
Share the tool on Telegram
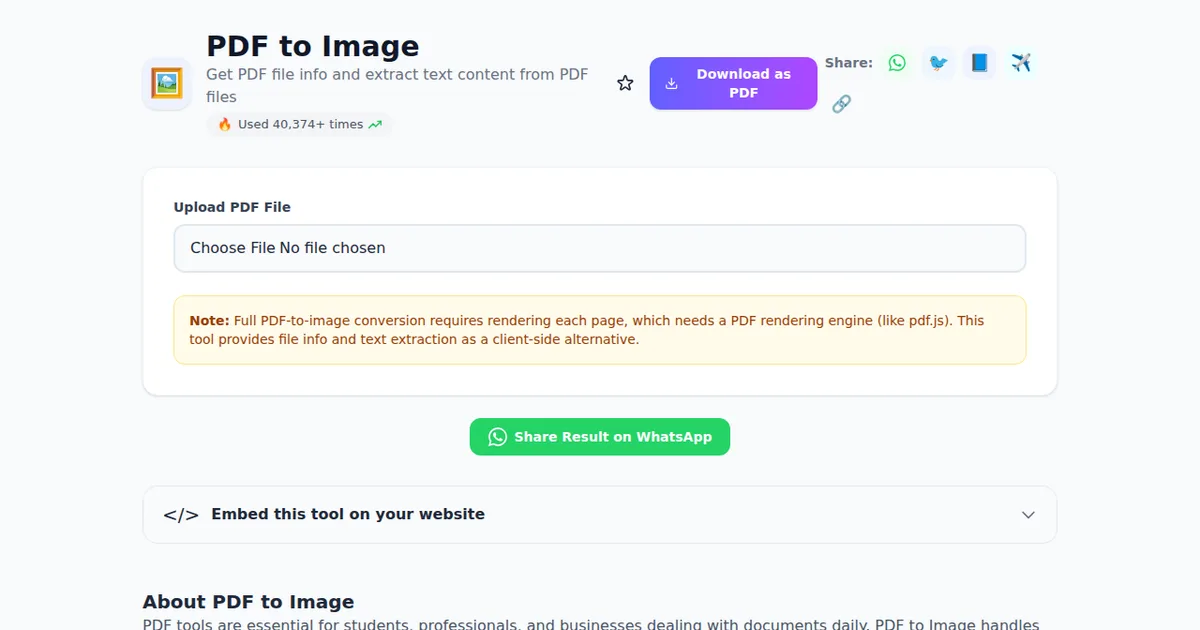(x=1021, y=62)
